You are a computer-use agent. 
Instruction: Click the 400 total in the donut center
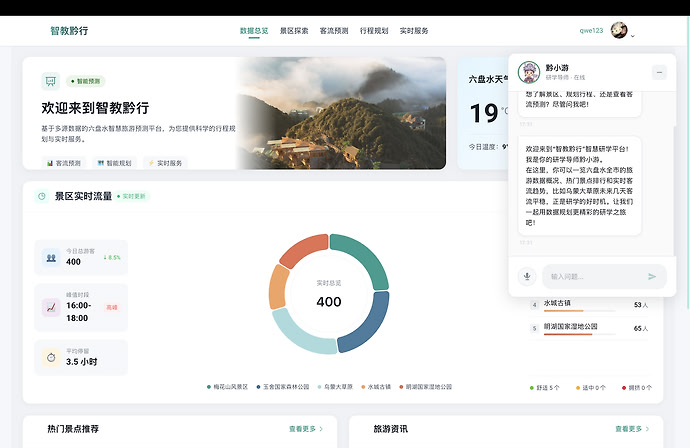(329, 302)
